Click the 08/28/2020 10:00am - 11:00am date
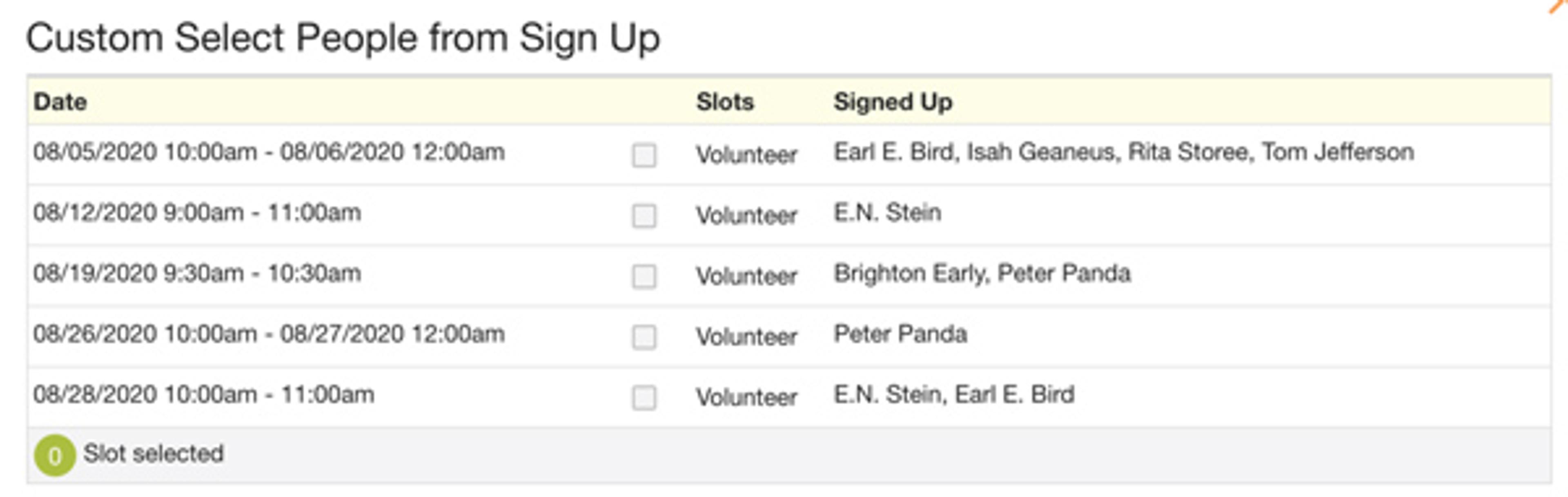The width and height of the screenshot is (1568, 497). click(203, 395)
